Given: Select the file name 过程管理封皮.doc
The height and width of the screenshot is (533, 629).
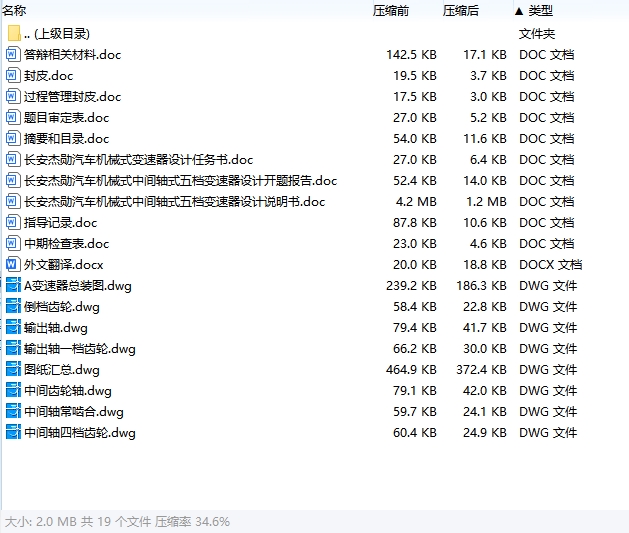Looking at the screenshot, I should tap(72, 97).
